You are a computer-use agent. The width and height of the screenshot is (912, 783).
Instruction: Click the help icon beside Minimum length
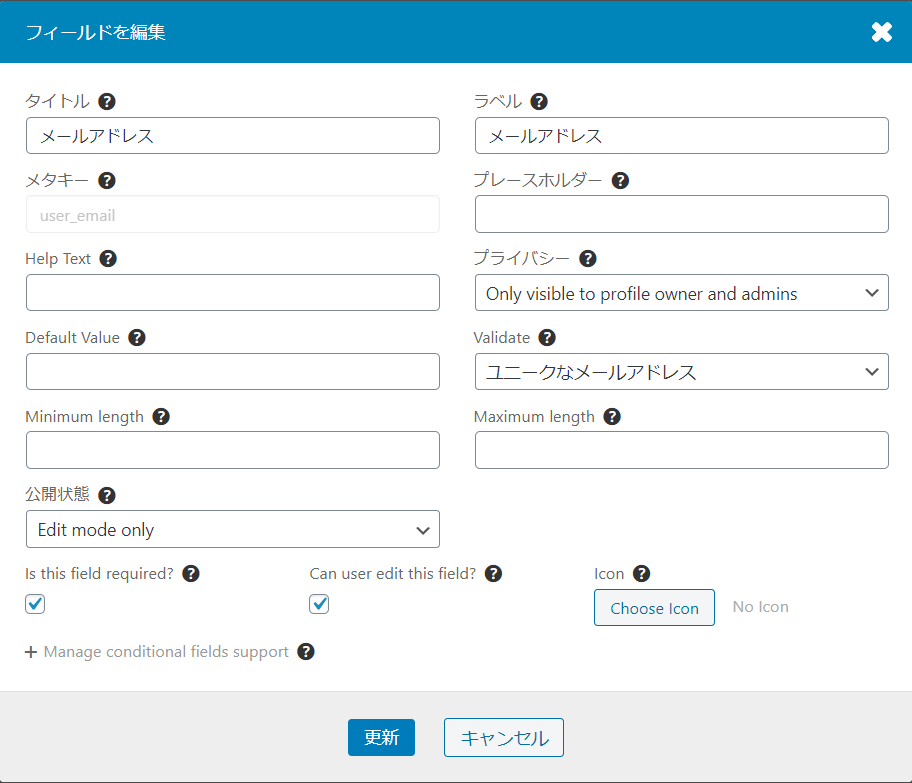161,417
